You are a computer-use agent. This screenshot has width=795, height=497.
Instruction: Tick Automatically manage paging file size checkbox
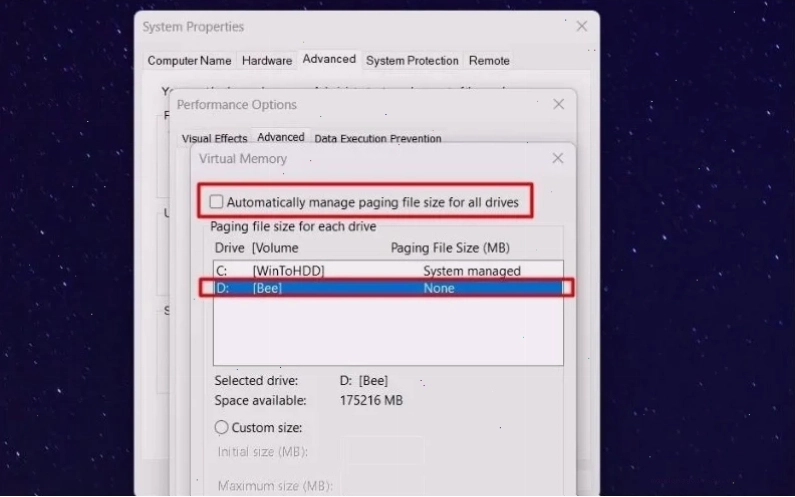[216, 202]
